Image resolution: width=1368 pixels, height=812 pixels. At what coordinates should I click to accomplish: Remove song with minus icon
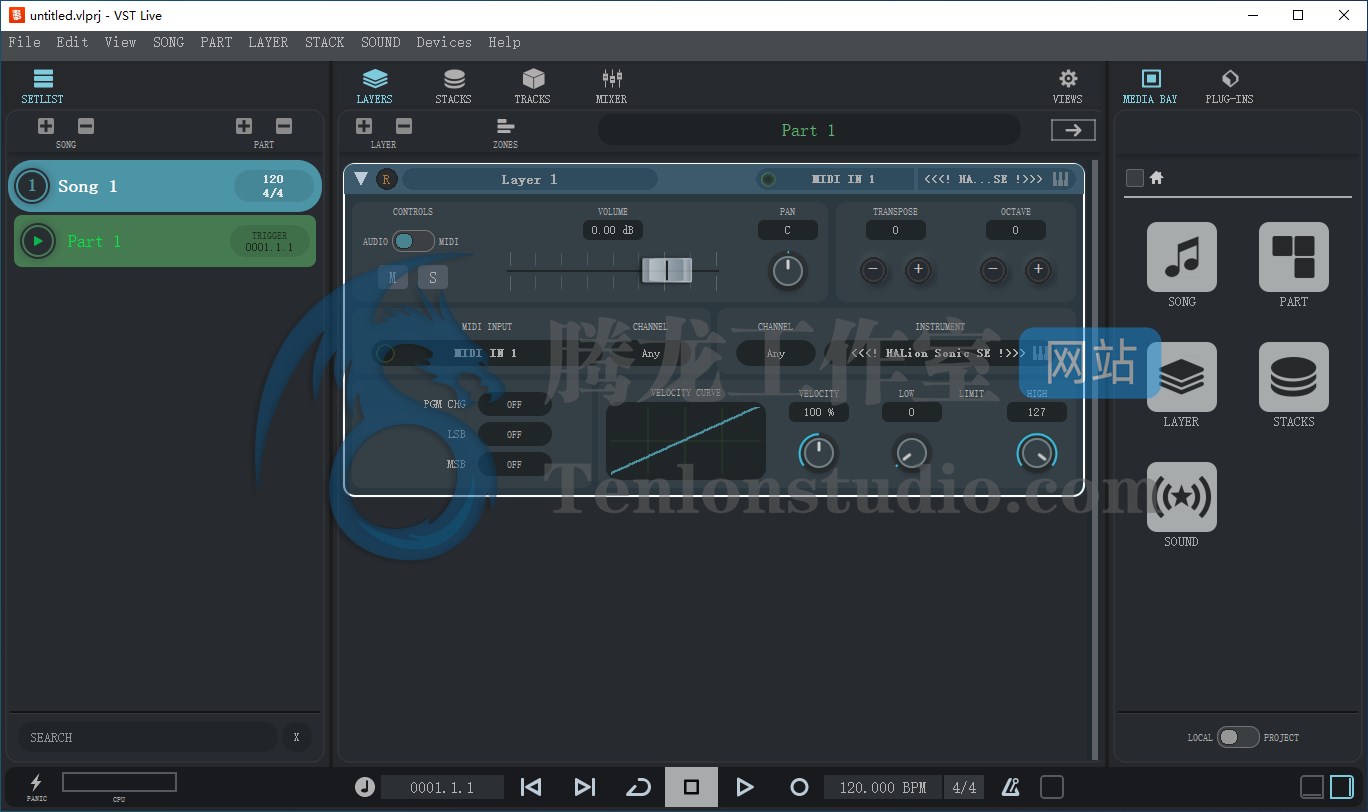[86, 126]
